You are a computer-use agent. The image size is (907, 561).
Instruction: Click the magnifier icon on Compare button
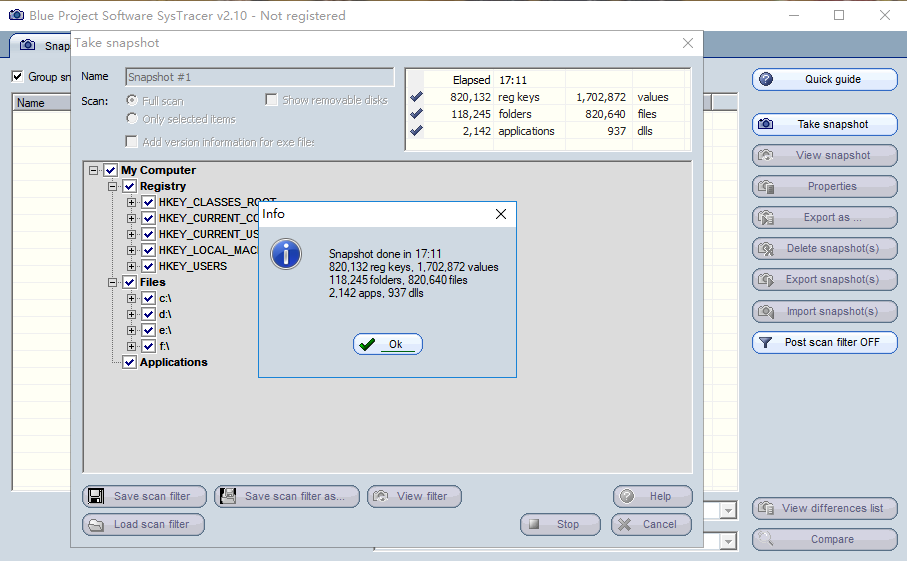(x=766, y=539)
